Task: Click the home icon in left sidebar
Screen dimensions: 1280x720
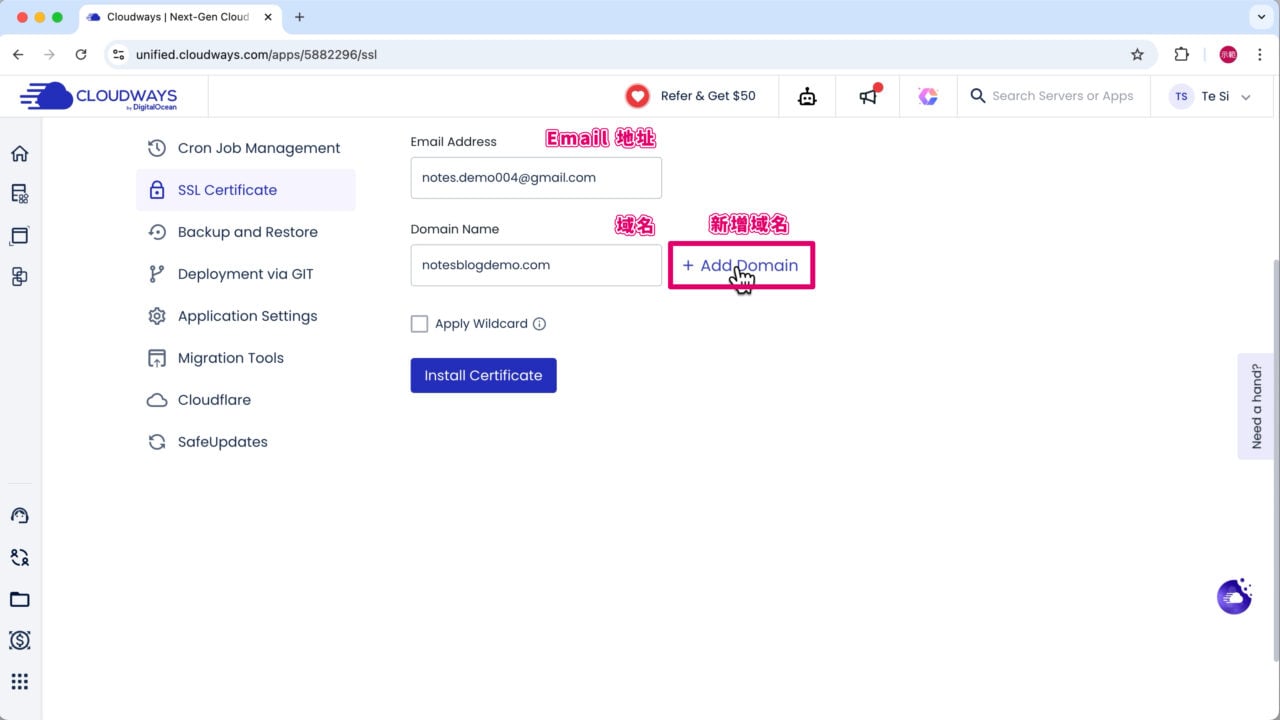Action: 20,153
